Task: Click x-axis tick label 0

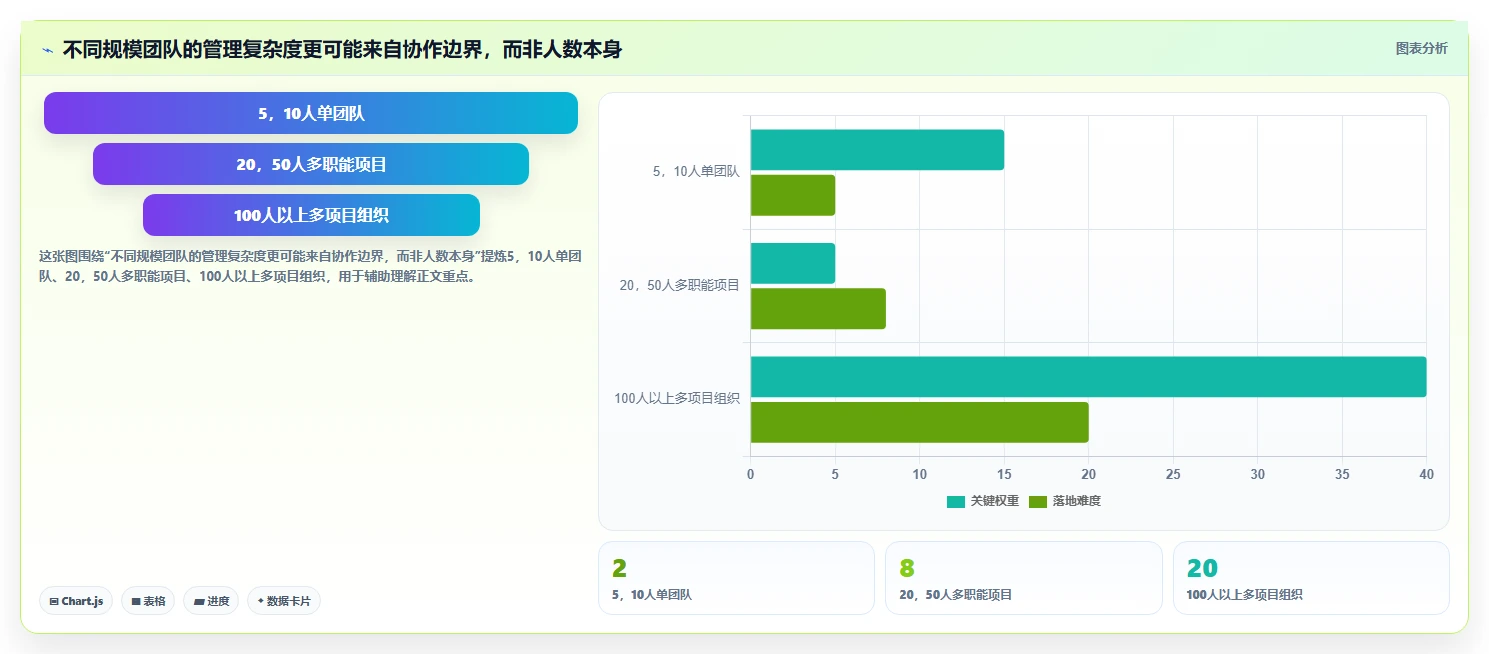Action: click(751, 474)
